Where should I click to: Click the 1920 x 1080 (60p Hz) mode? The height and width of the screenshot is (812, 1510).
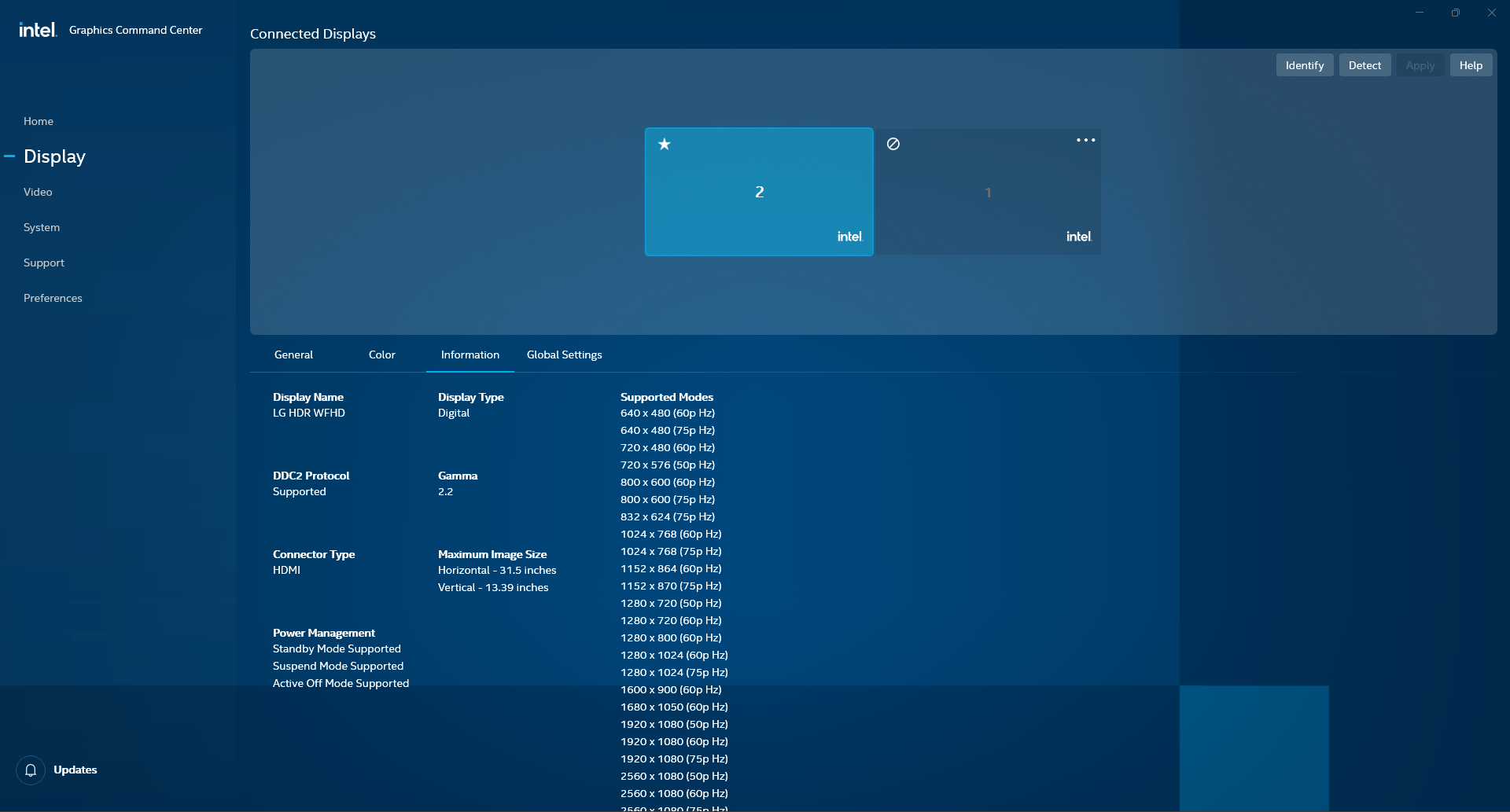click(674, 741)
